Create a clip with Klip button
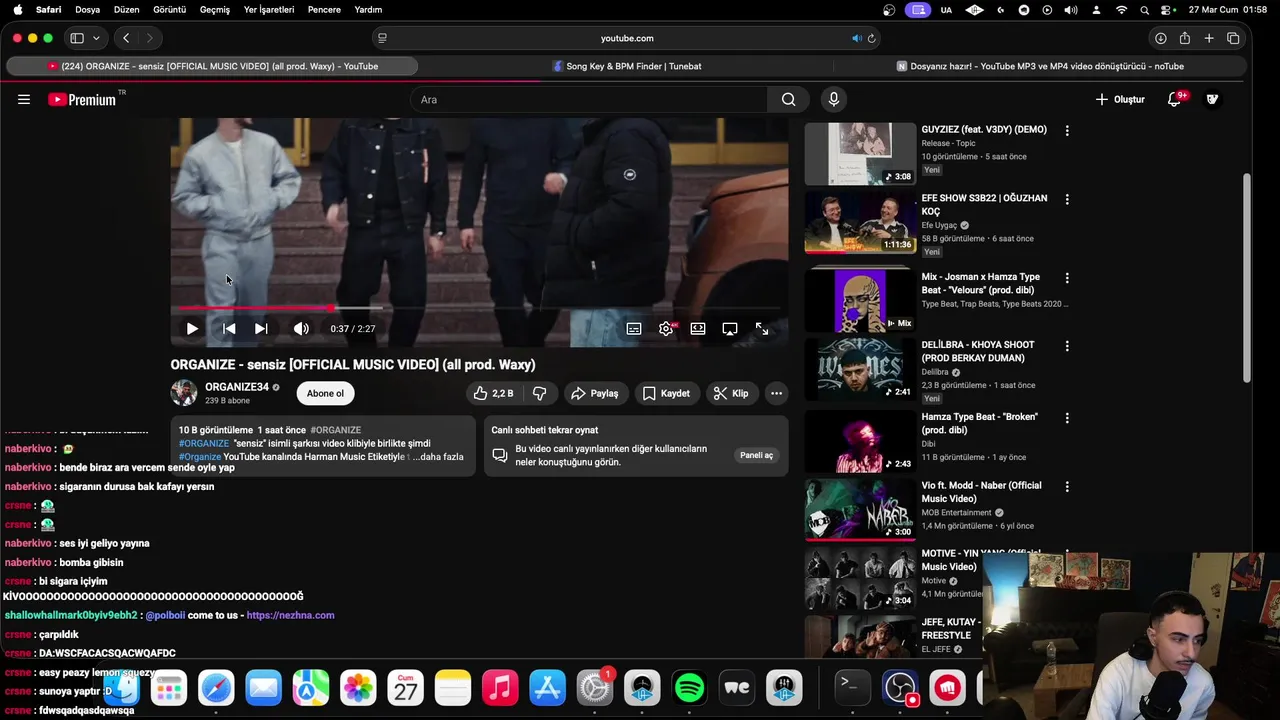 pos(730,393)
